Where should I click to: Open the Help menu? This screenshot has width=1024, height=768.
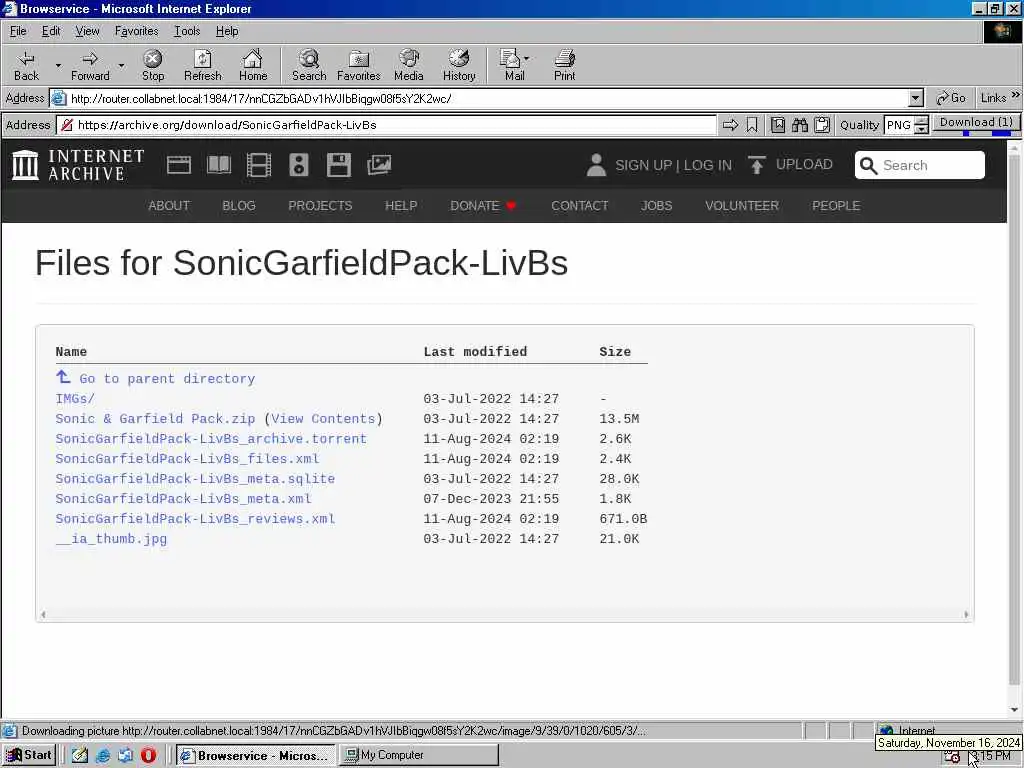tap(227, 31)
